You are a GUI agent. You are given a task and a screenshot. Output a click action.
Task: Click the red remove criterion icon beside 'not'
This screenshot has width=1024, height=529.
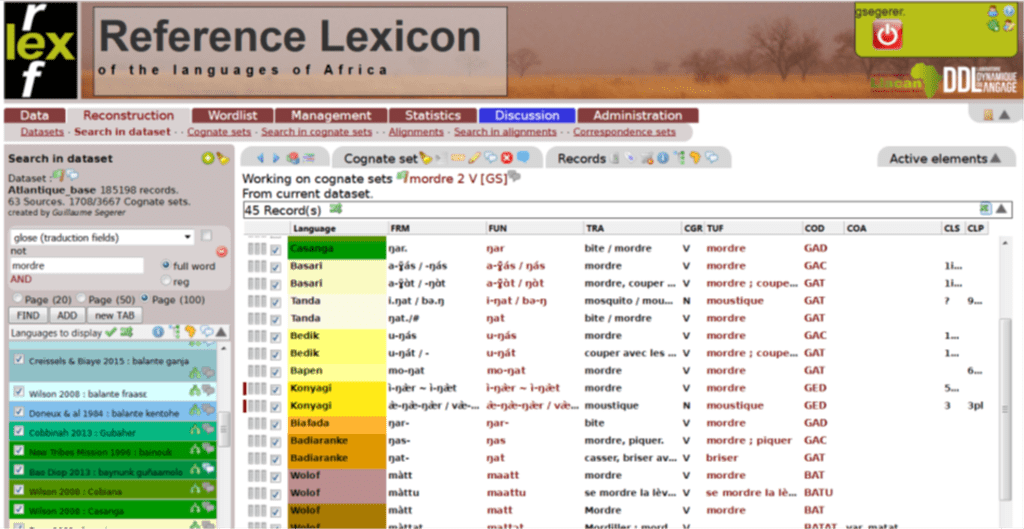(222, 252)
